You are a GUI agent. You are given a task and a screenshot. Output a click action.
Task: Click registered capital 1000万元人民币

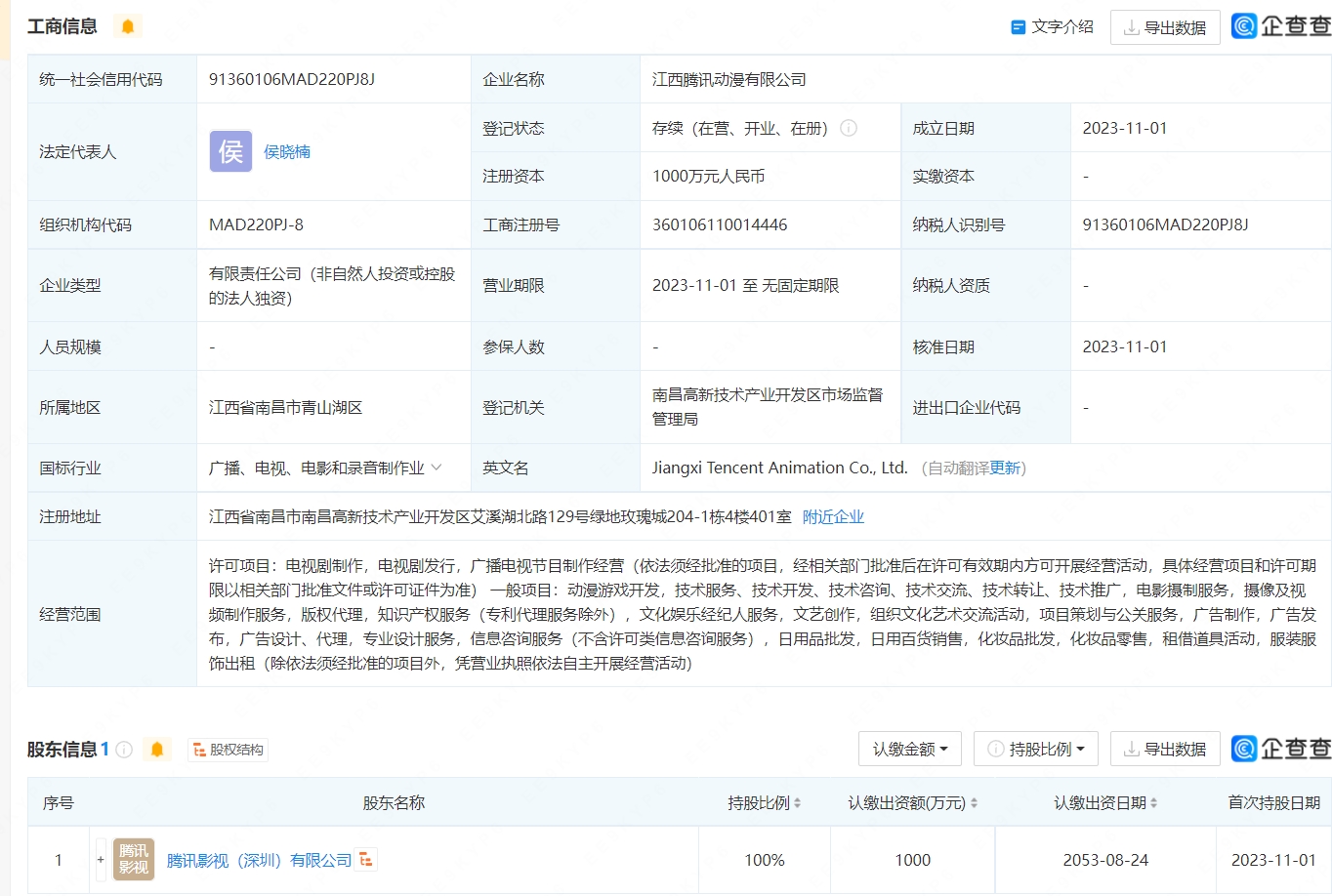click(708, 177)
